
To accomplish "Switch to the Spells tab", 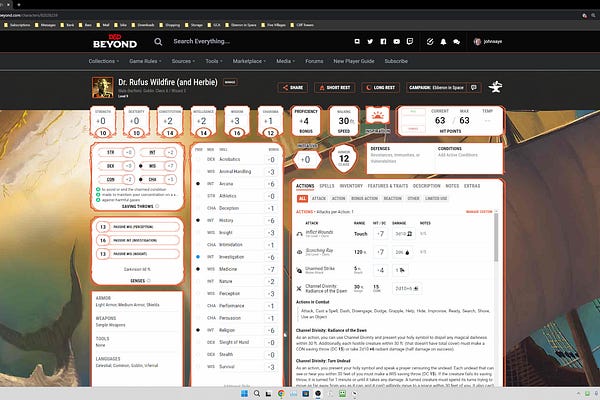I will (x=327, y=186).
